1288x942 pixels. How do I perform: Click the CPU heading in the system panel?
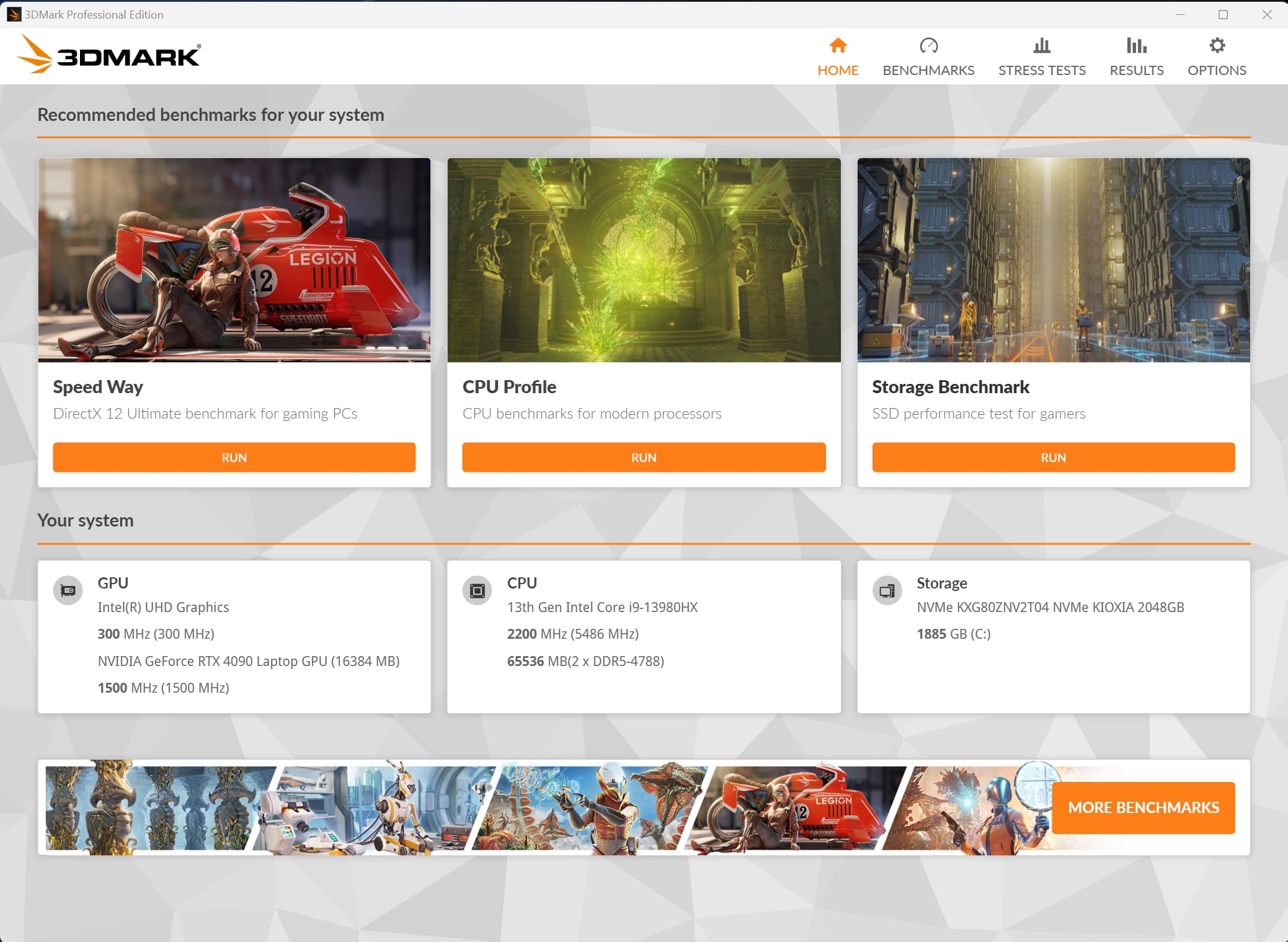tap(522, 583)
